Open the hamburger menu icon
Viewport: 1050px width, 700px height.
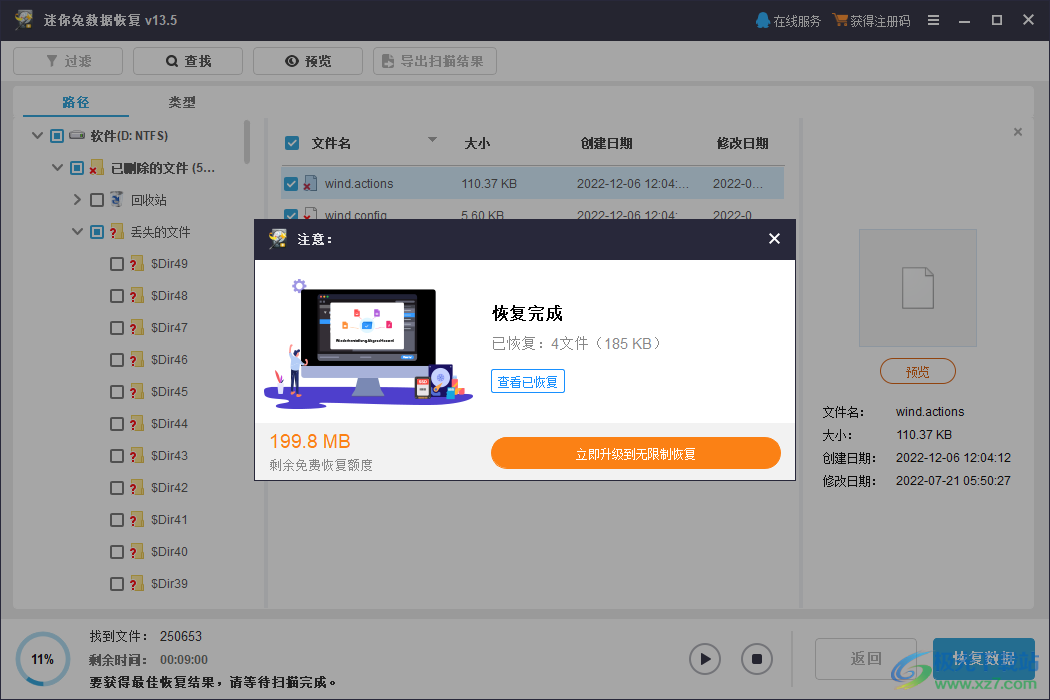tap(933, 19)
